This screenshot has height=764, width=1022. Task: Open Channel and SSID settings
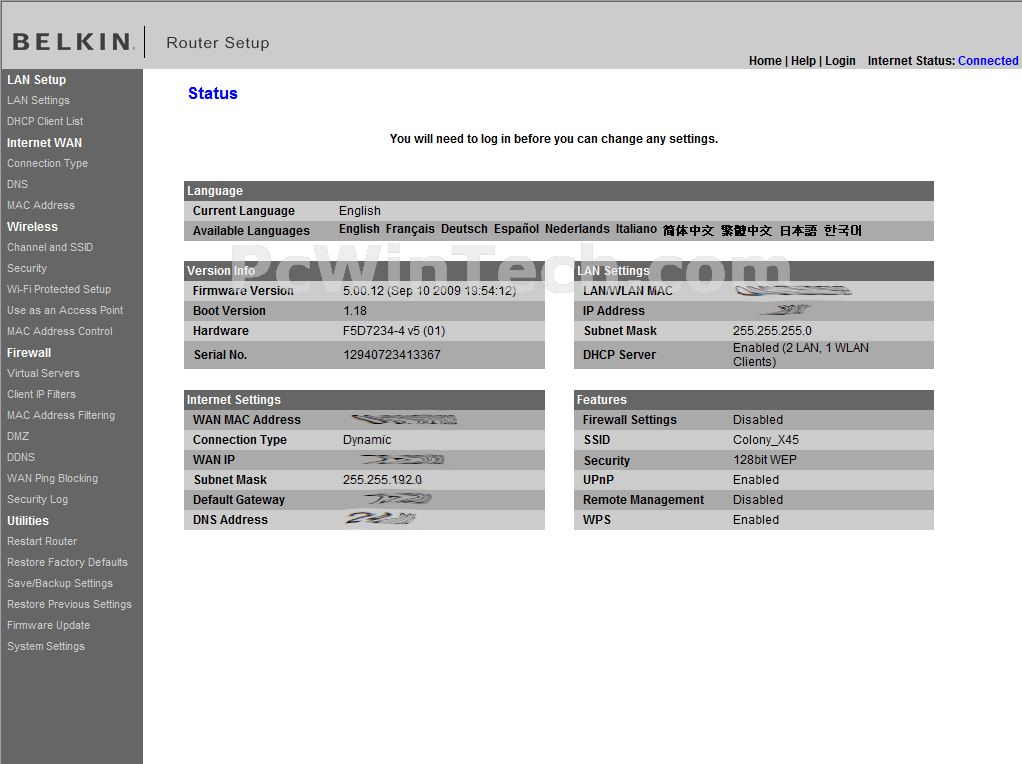tap(50, 248)
